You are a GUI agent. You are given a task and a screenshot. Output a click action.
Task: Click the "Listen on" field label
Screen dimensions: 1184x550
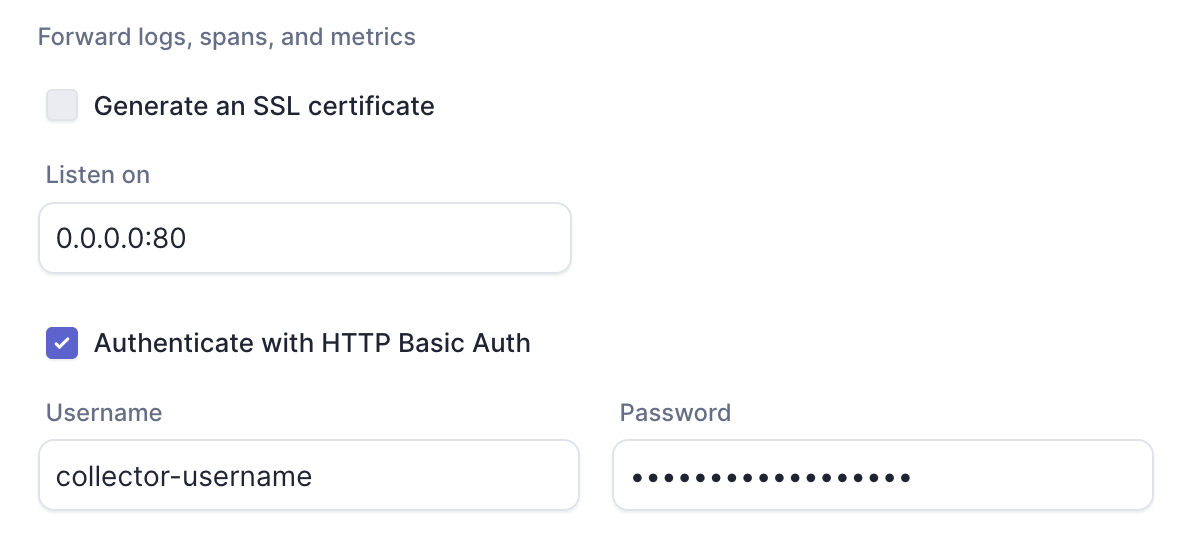coord(98,175)
